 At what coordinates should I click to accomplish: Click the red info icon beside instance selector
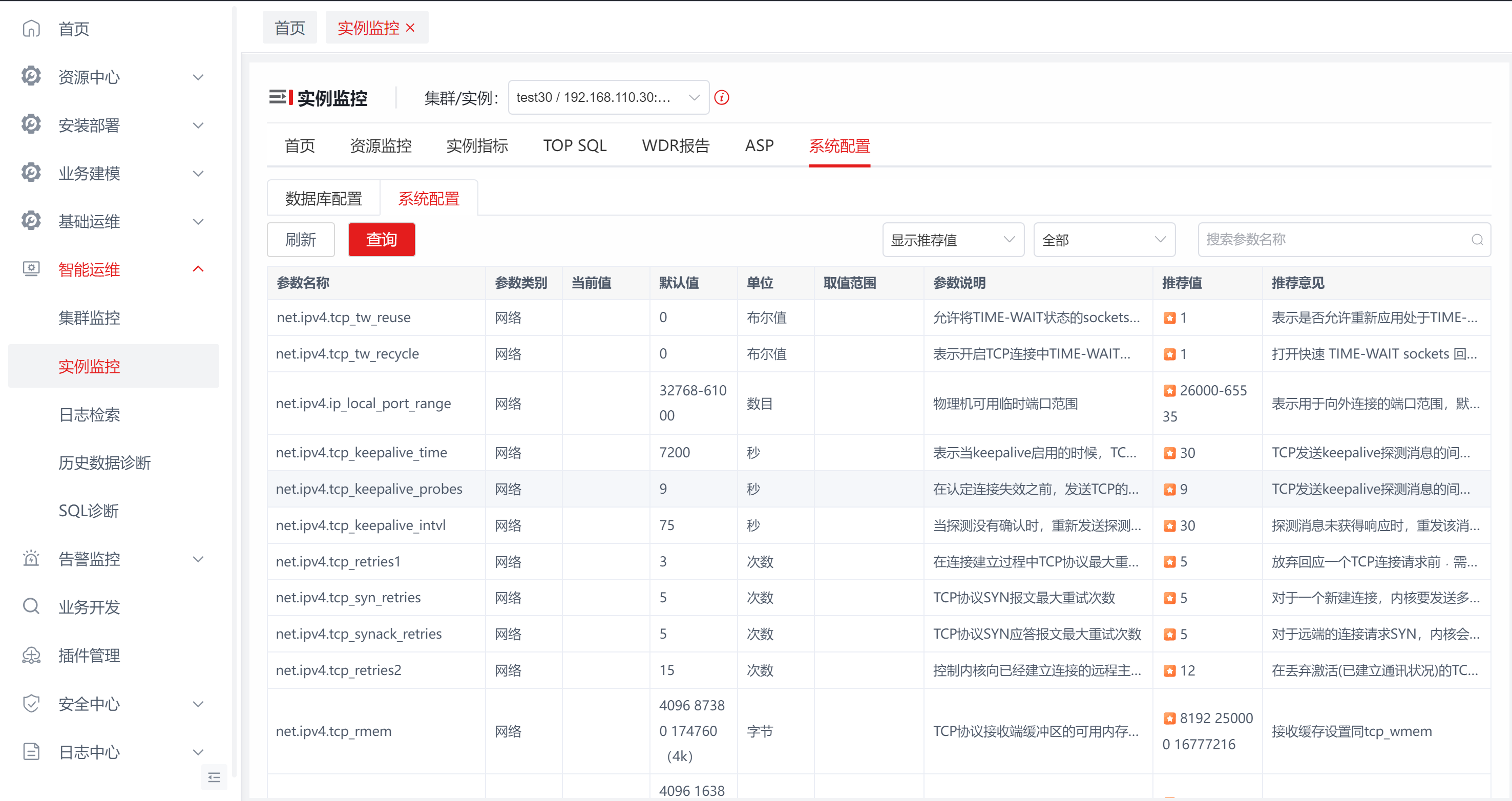point(721,97)
